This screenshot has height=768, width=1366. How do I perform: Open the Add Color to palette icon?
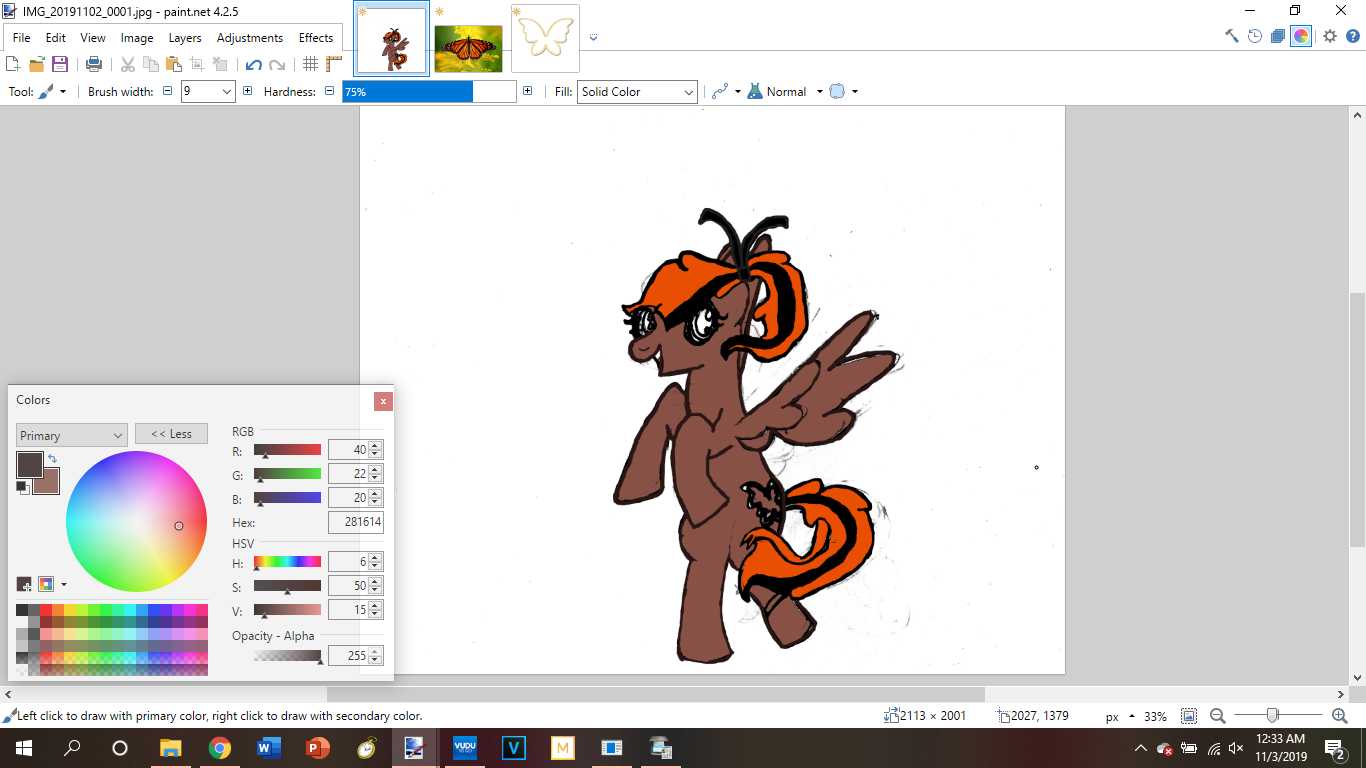click(24, 584)
